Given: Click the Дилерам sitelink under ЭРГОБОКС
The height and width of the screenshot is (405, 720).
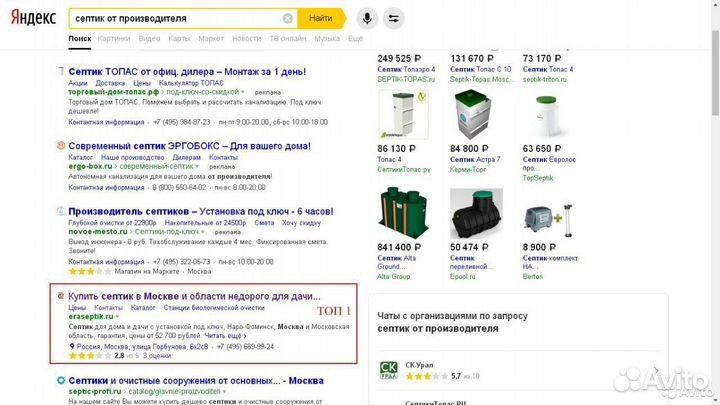Looking at the screenshot, I should (x=186, y=158).
